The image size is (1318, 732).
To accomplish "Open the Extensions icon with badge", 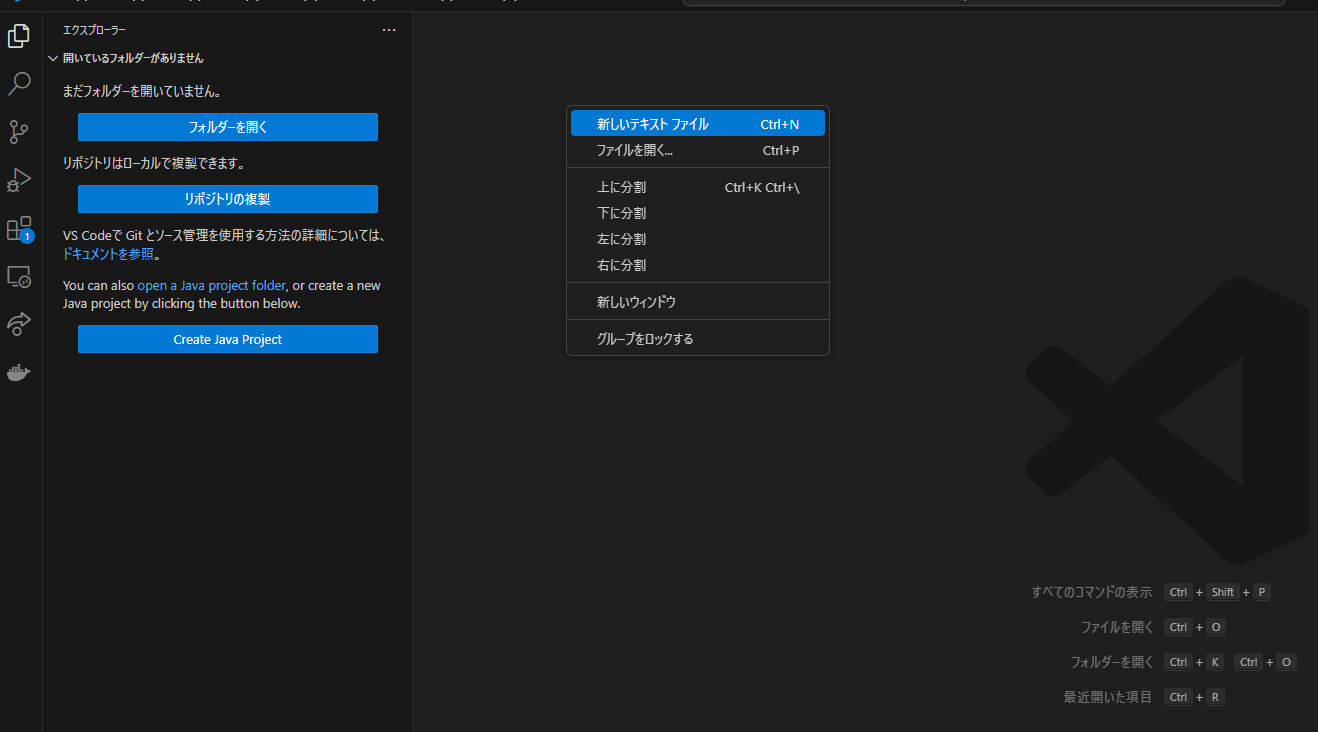I will (x=19, y=228).
